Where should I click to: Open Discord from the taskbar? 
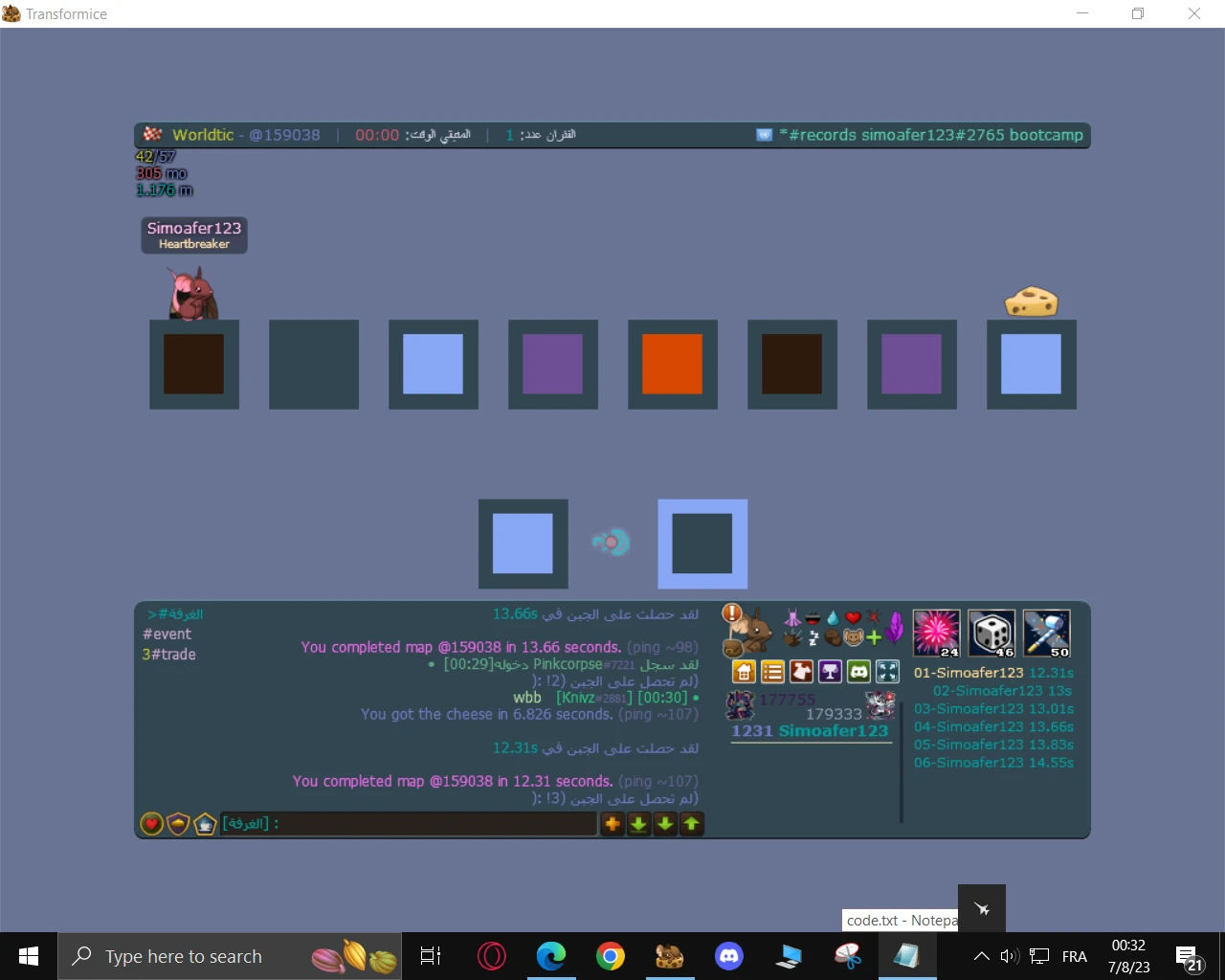729,956
